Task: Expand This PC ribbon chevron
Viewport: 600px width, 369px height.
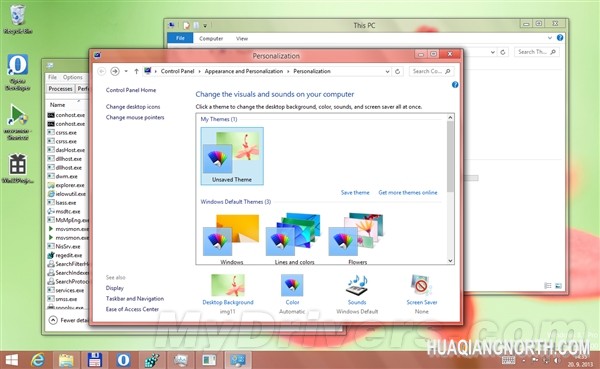Action: click(x=550, y=38)
